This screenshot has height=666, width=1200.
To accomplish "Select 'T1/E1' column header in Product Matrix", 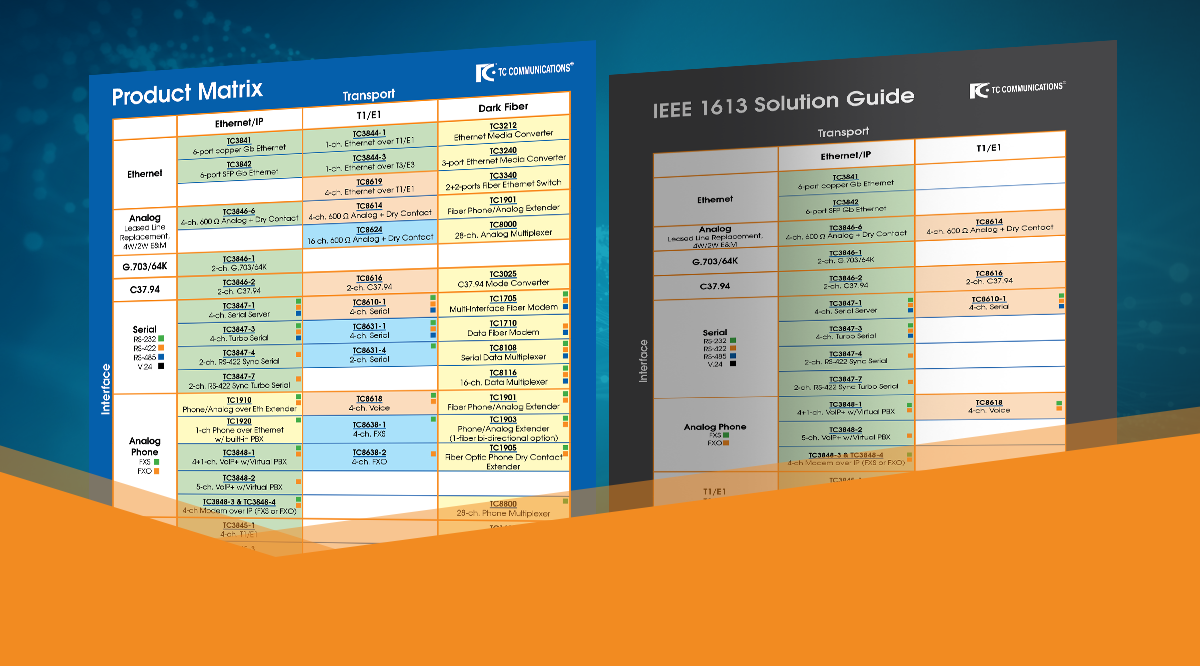I will pyautogui.click(x=369, y=114).
